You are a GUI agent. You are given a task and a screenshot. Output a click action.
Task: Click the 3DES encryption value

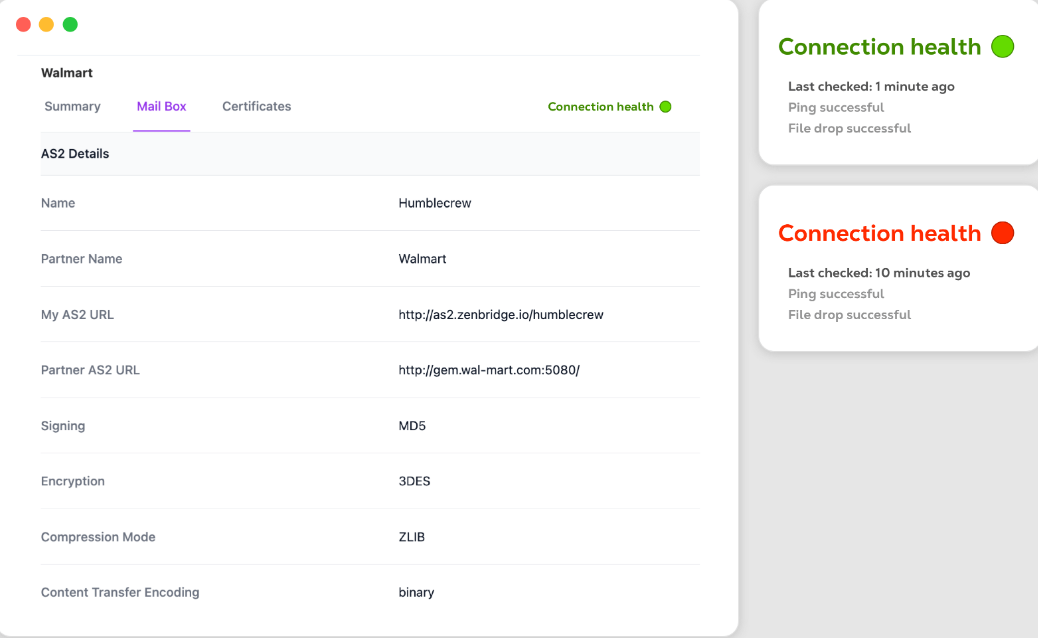(x=414, y=481)
